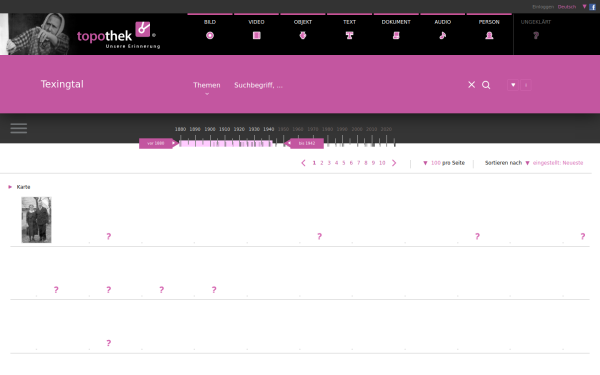Open language dropdown Deutsch
This screenshot has width=600, height=375.
[567, 7]
